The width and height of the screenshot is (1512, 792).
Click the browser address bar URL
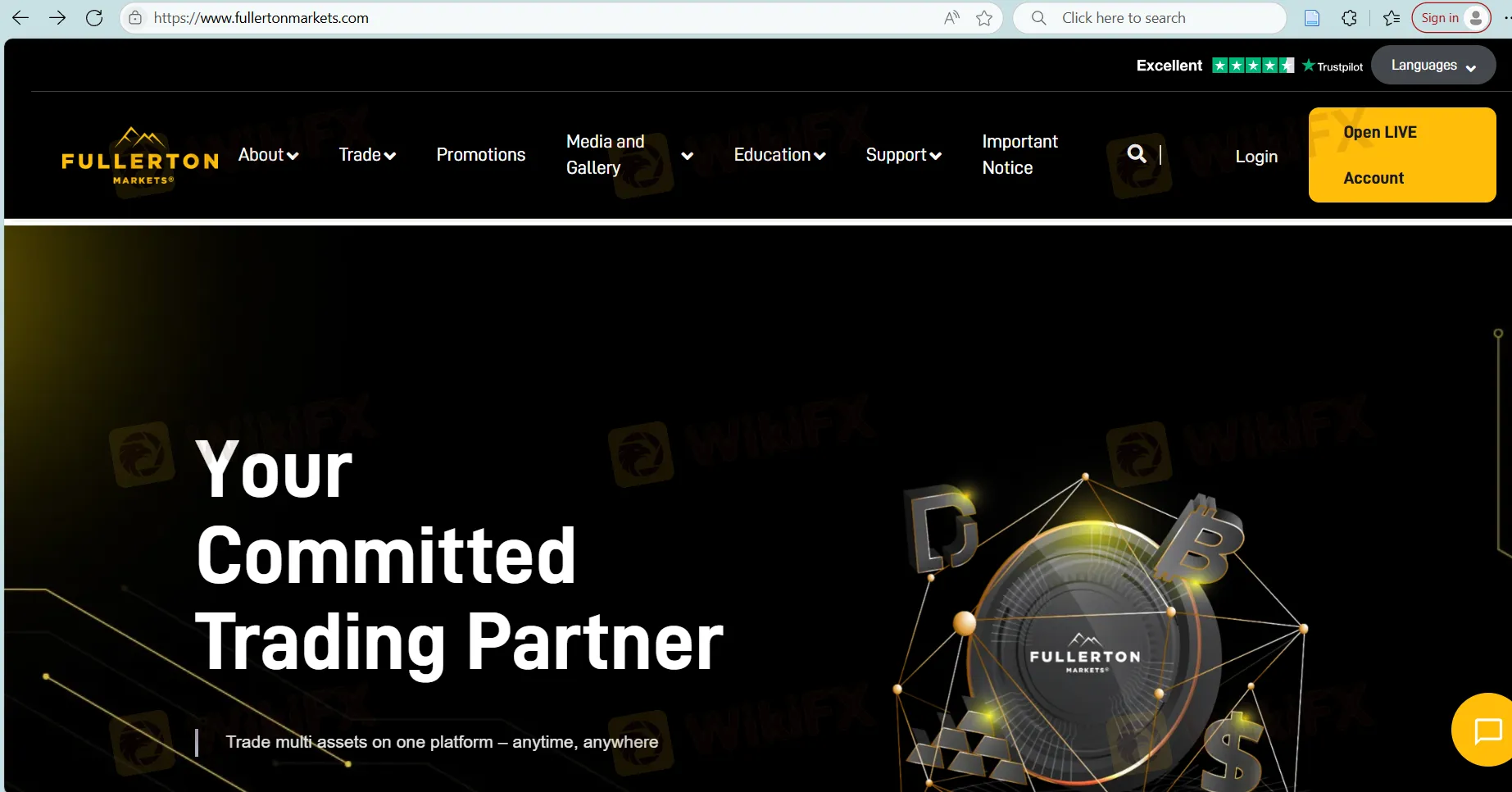click(x=261, y=18)
